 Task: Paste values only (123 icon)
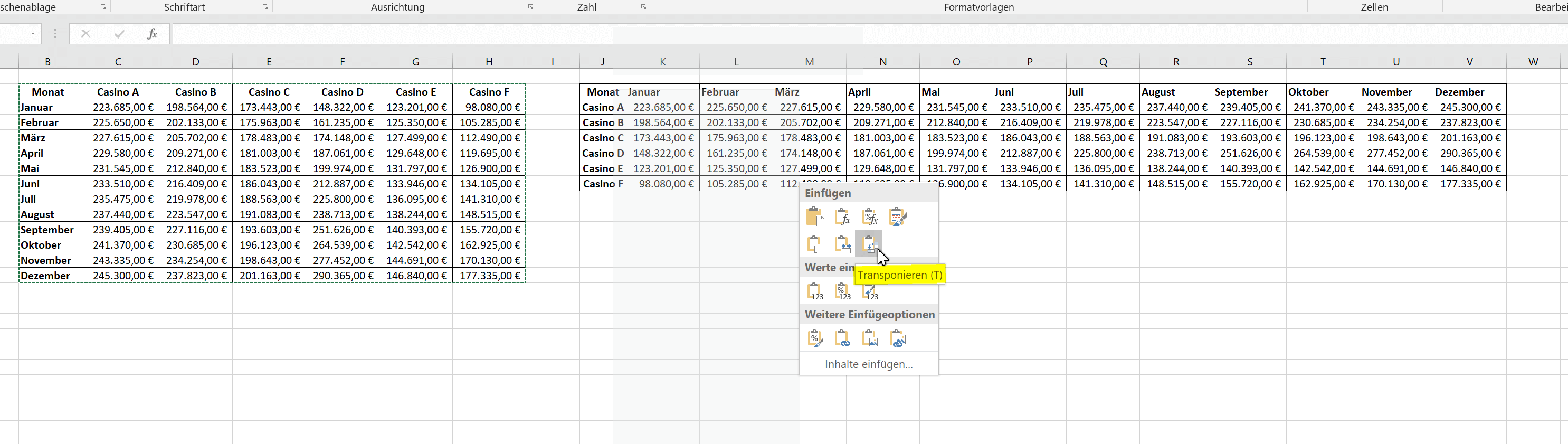[x=815, y=291]
